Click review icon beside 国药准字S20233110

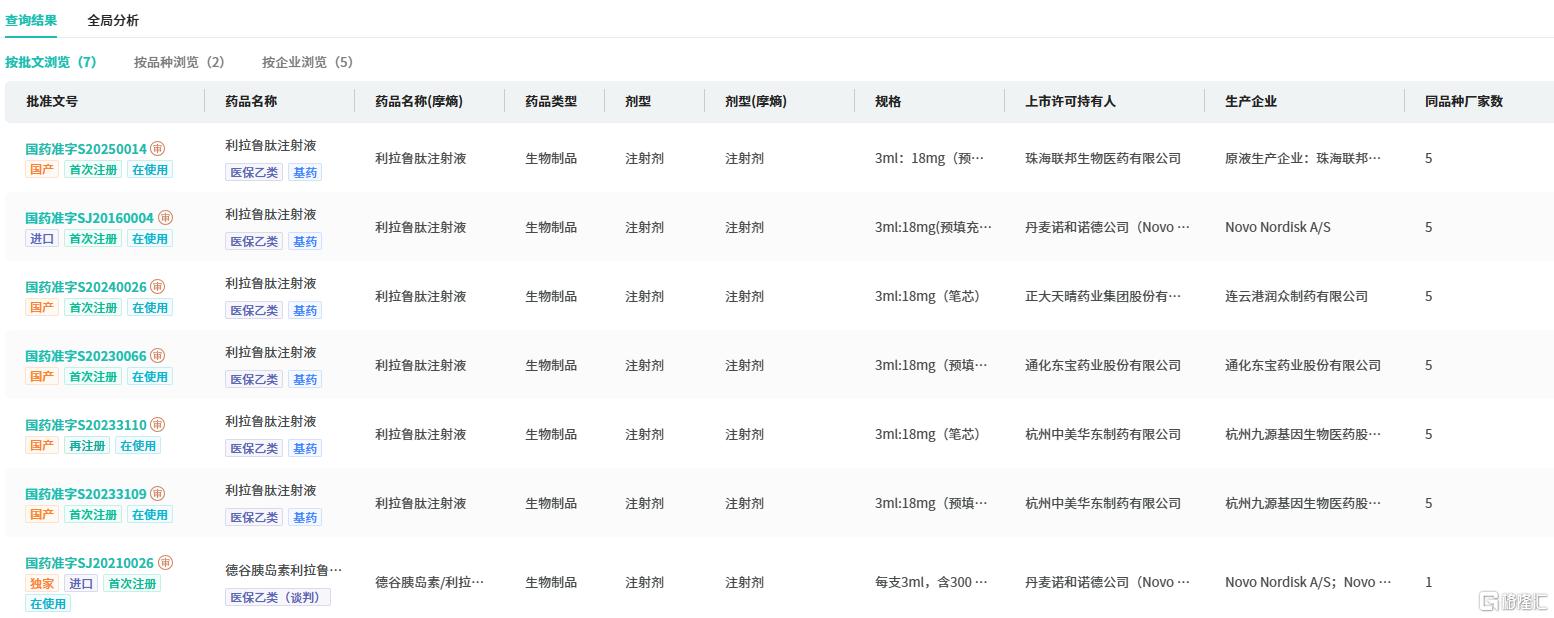pos(158,425)
